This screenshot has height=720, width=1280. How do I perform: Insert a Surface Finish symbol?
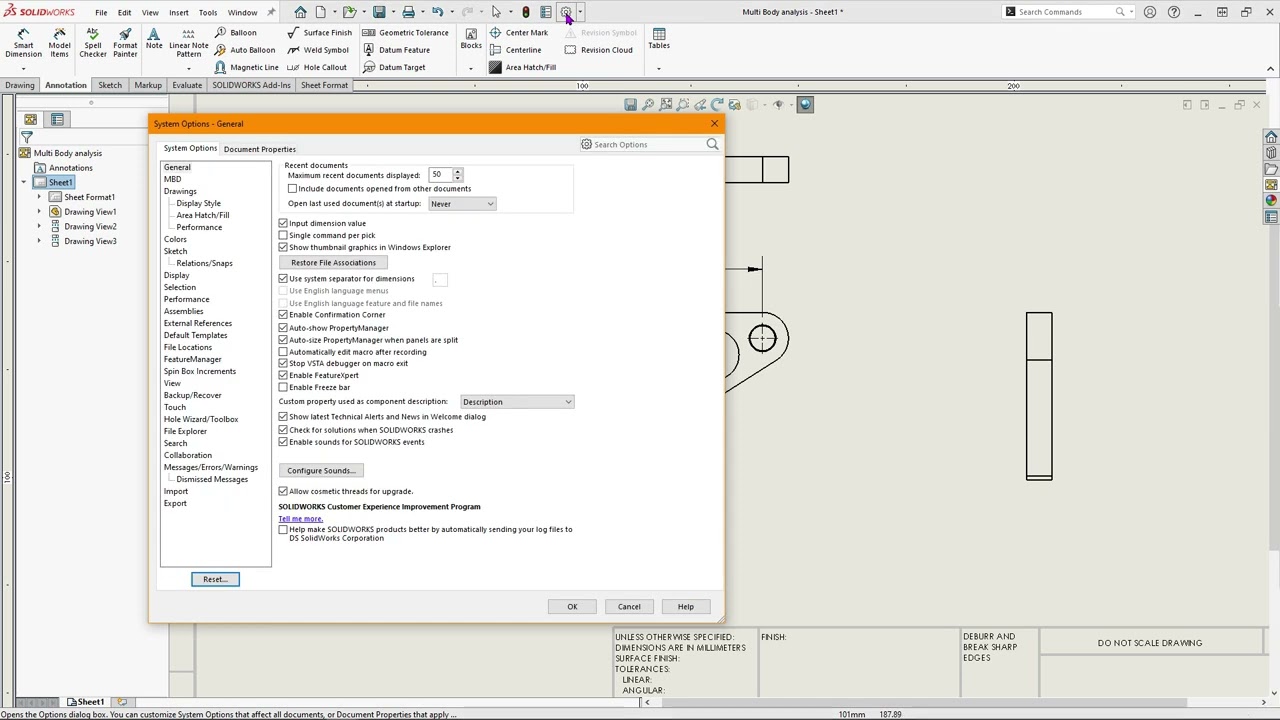click(x=319, y=33)
